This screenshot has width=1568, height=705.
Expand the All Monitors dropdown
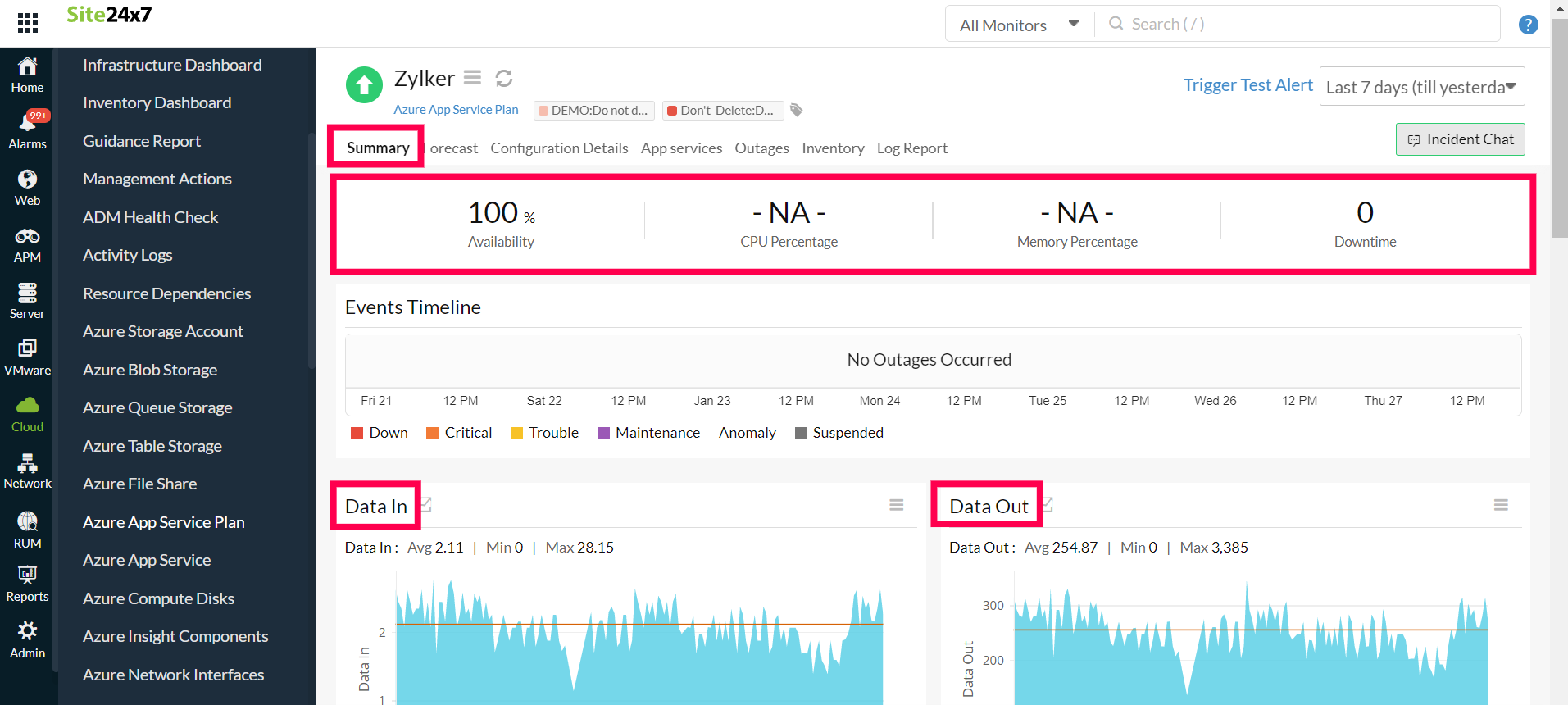pos(1019,25)
